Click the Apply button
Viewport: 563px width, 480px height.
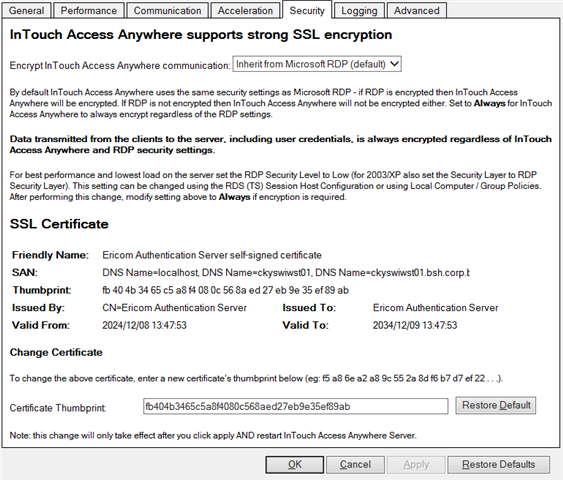click(416, 465)
